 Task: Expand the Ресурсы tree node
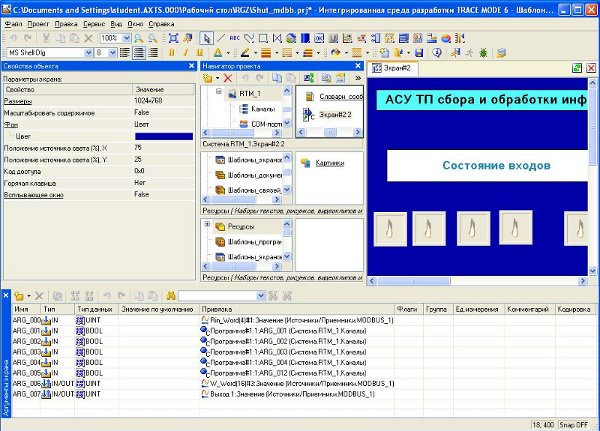coord(207,224)
